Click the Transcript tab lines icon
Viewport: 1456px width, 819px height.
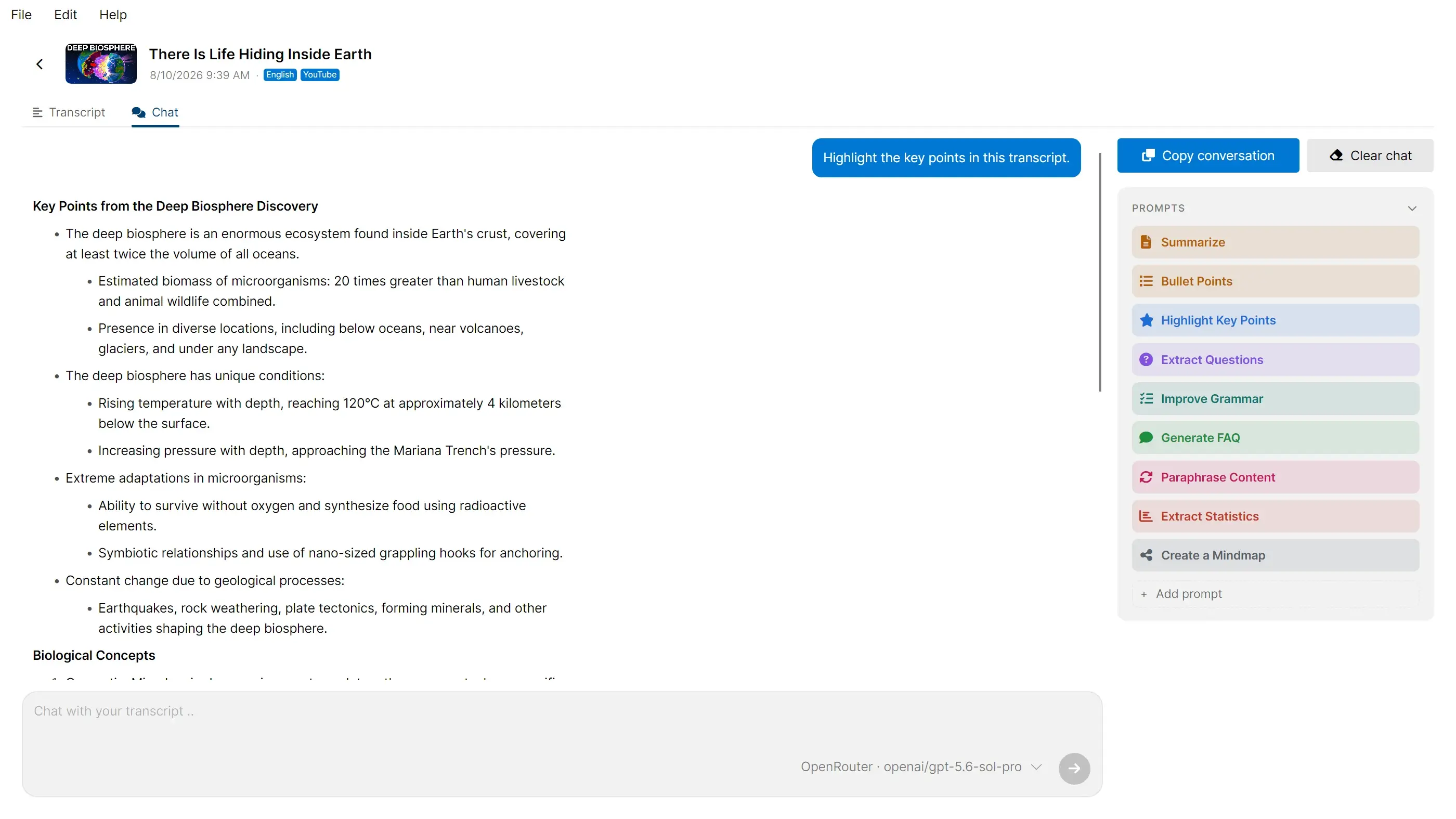point(37,112)
